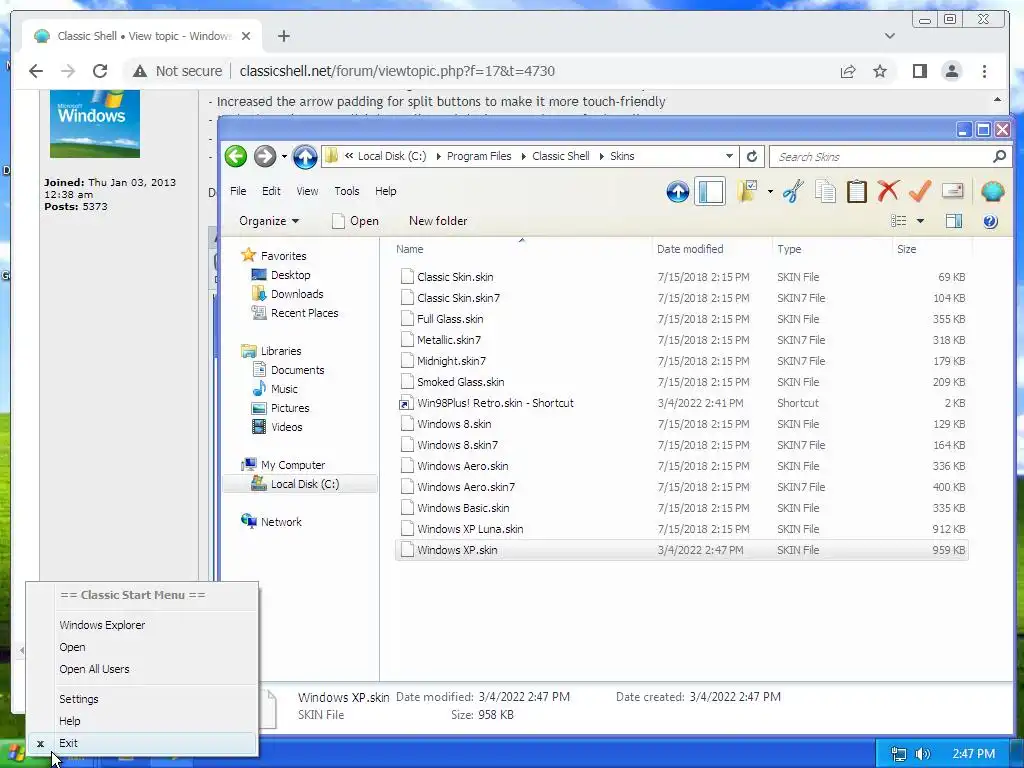Open dropdown arrow beside folder toolbar icon

click(x=770, y=191)
